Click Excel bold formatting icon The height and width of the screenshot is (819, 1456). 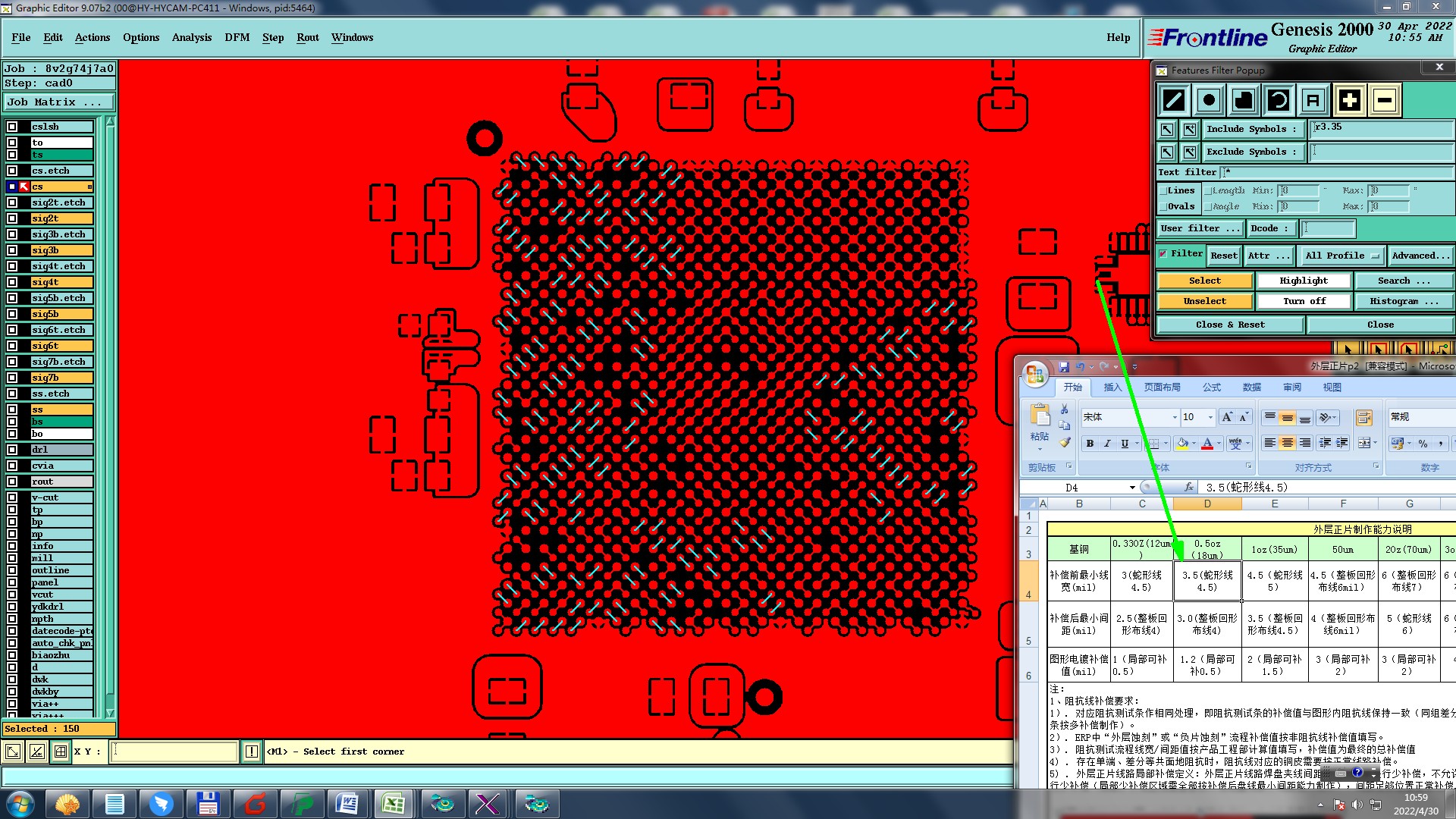(x=1090, y=444)
